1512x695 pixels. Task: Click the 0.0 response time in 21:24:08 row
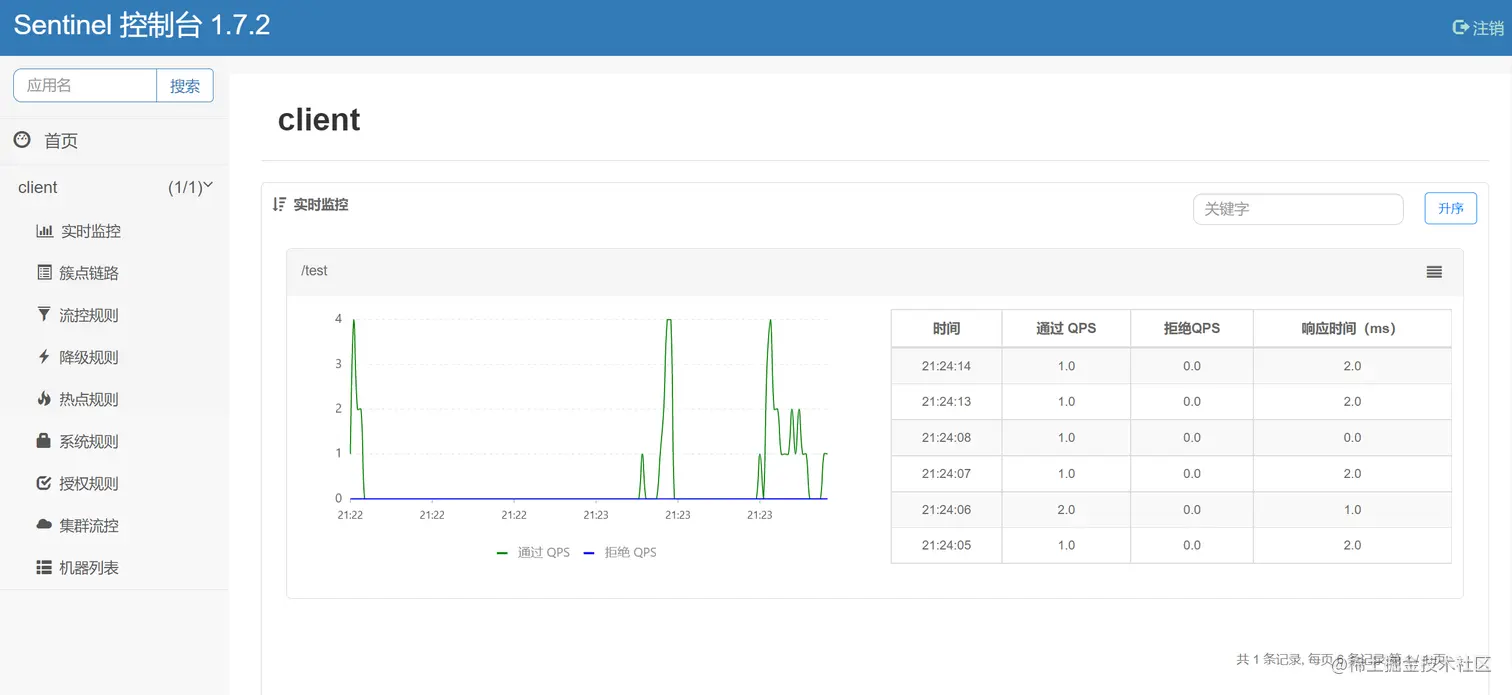coord(1352,438)
